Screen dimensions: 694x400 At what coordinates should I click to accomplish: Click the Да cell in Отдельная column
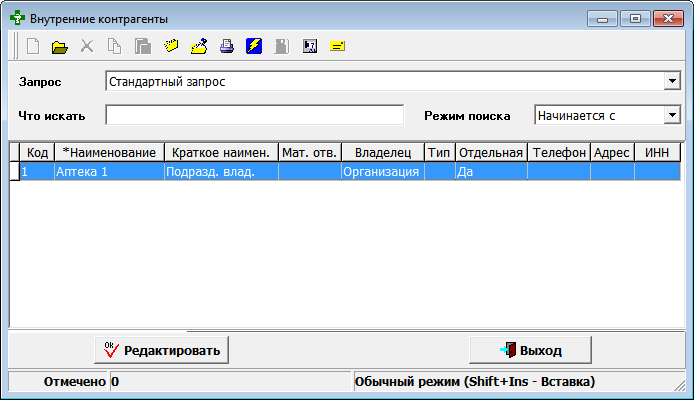point(491,171)
